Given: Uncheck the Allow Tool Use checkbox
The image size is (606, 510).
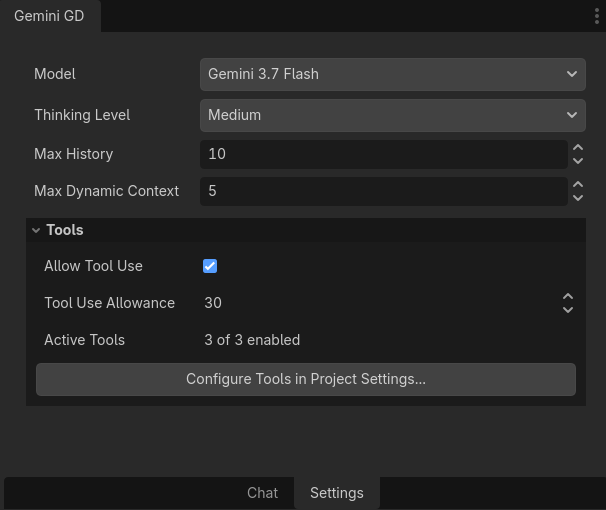Looking at the screenshot, I should point(210,266).
